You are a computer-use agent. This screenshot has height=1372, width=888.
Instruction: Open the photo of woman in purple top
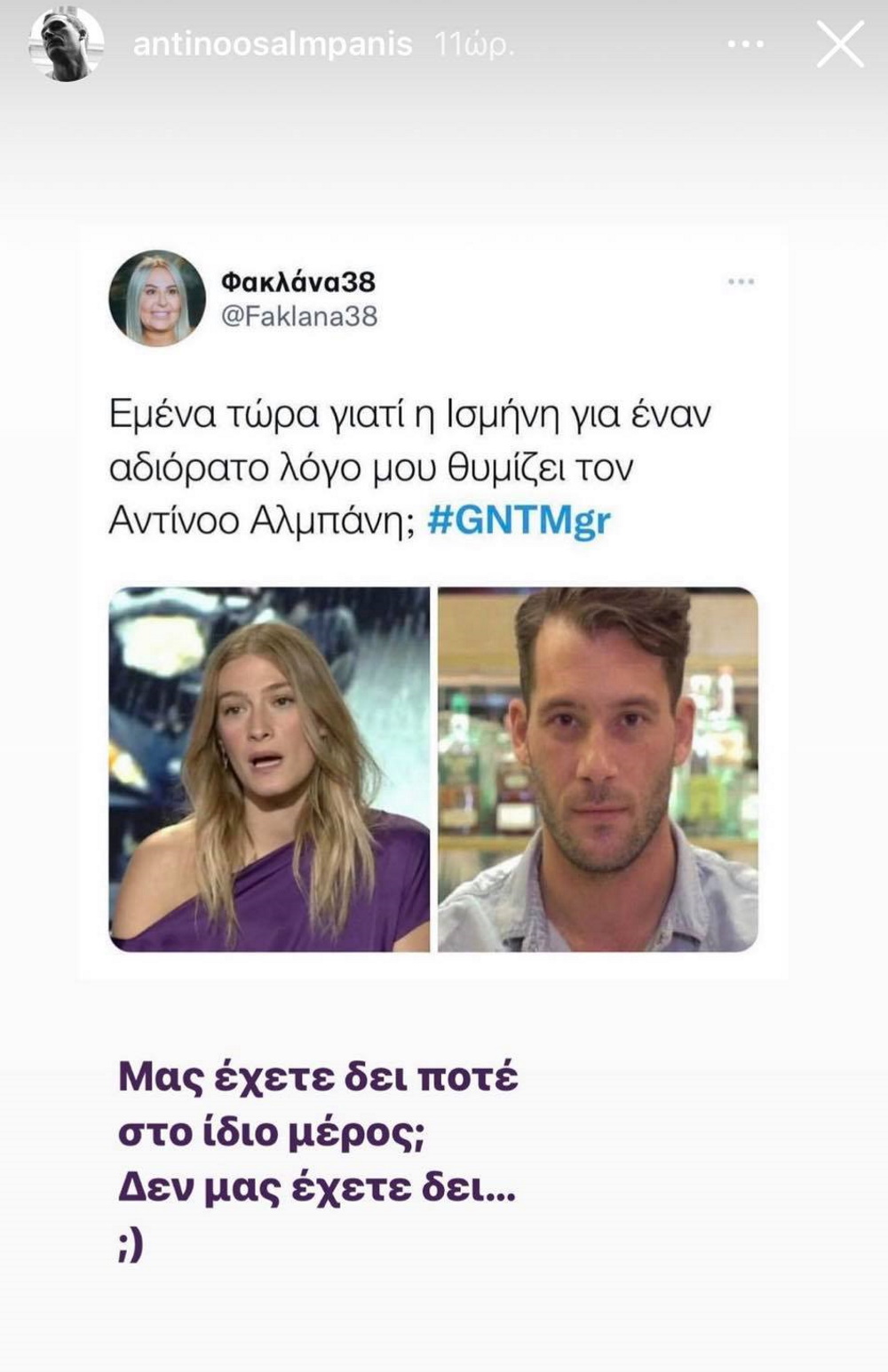269,769
